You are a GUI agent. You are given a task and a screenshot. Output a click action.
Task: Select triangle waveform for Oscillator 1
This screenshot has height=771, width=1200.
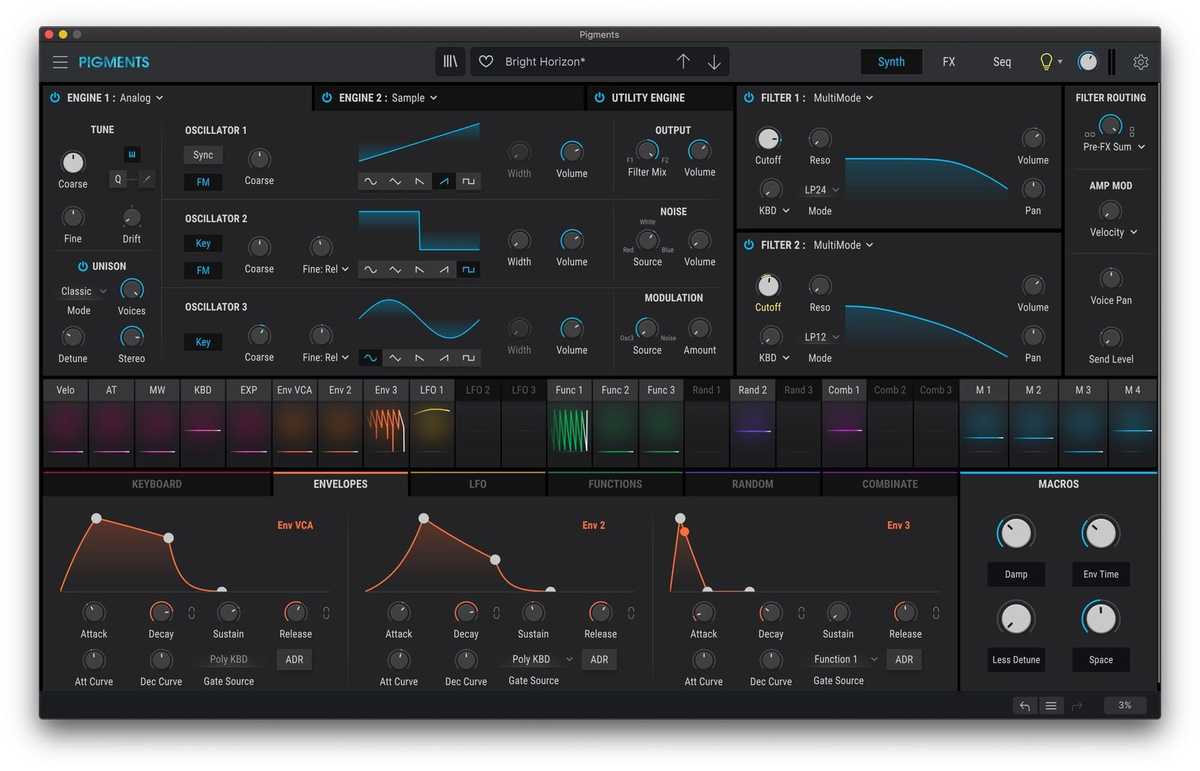[x=395, y=181]
